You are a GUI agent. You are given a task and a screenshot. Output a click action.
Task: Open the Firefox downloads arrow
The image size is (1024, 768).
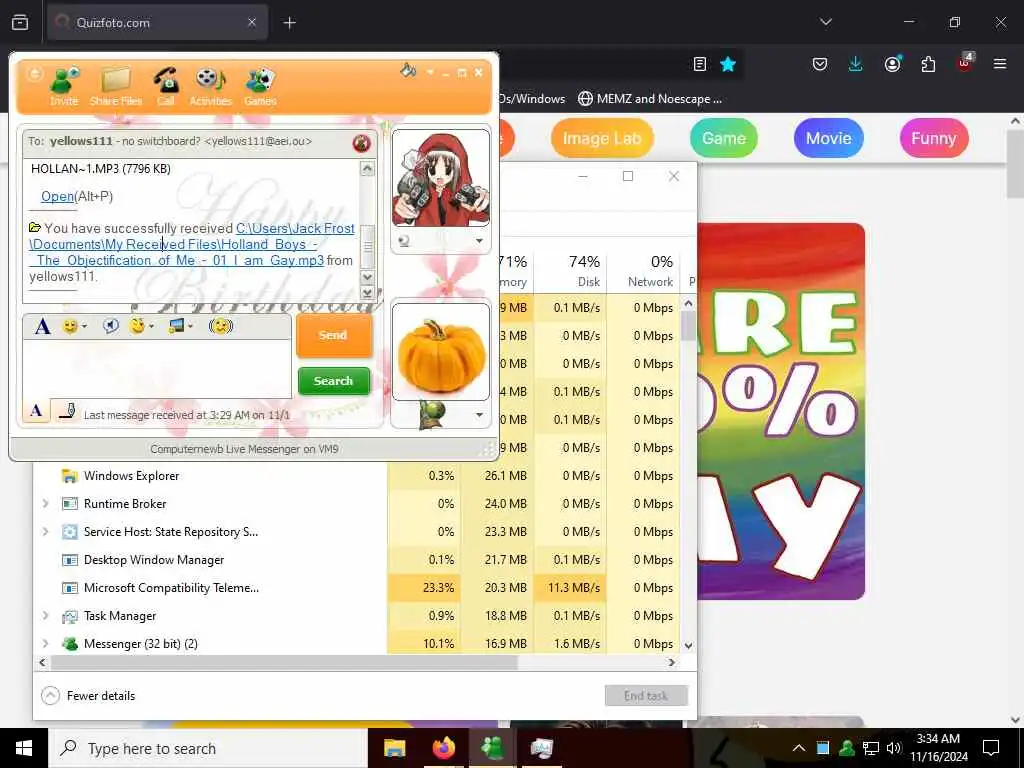click(856, 64)
